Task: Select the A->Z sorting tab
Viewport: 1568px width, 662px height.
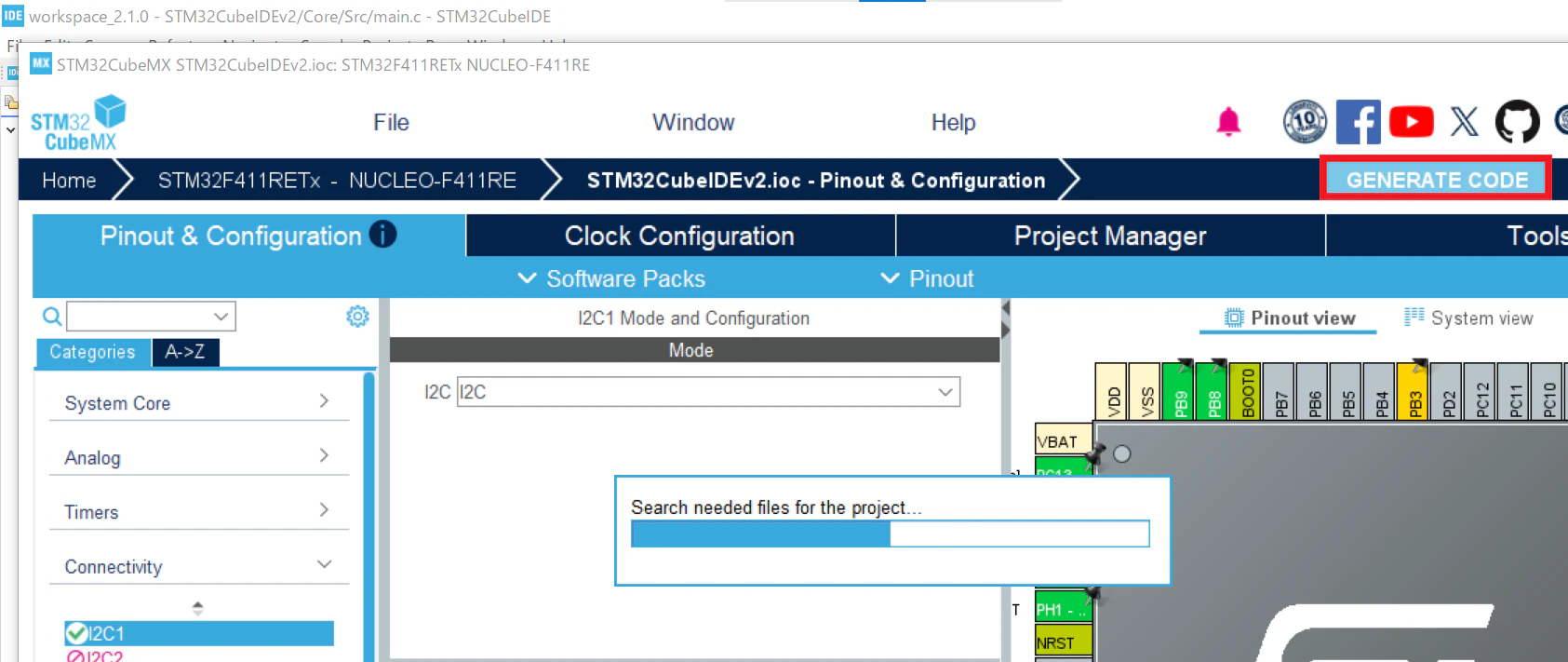Action: click(184, 352)
